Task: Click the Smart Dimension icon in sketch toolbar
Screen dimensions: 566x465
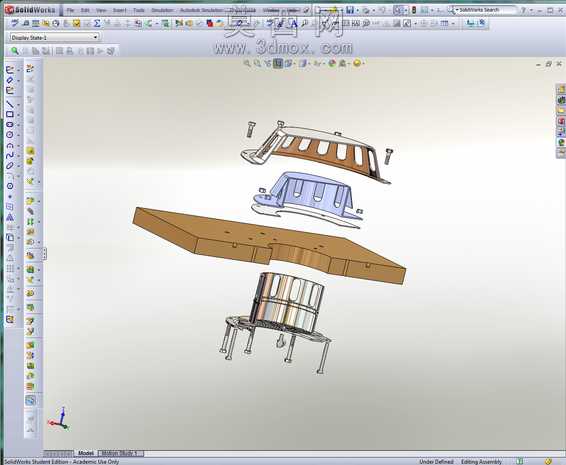Action: 10,80
